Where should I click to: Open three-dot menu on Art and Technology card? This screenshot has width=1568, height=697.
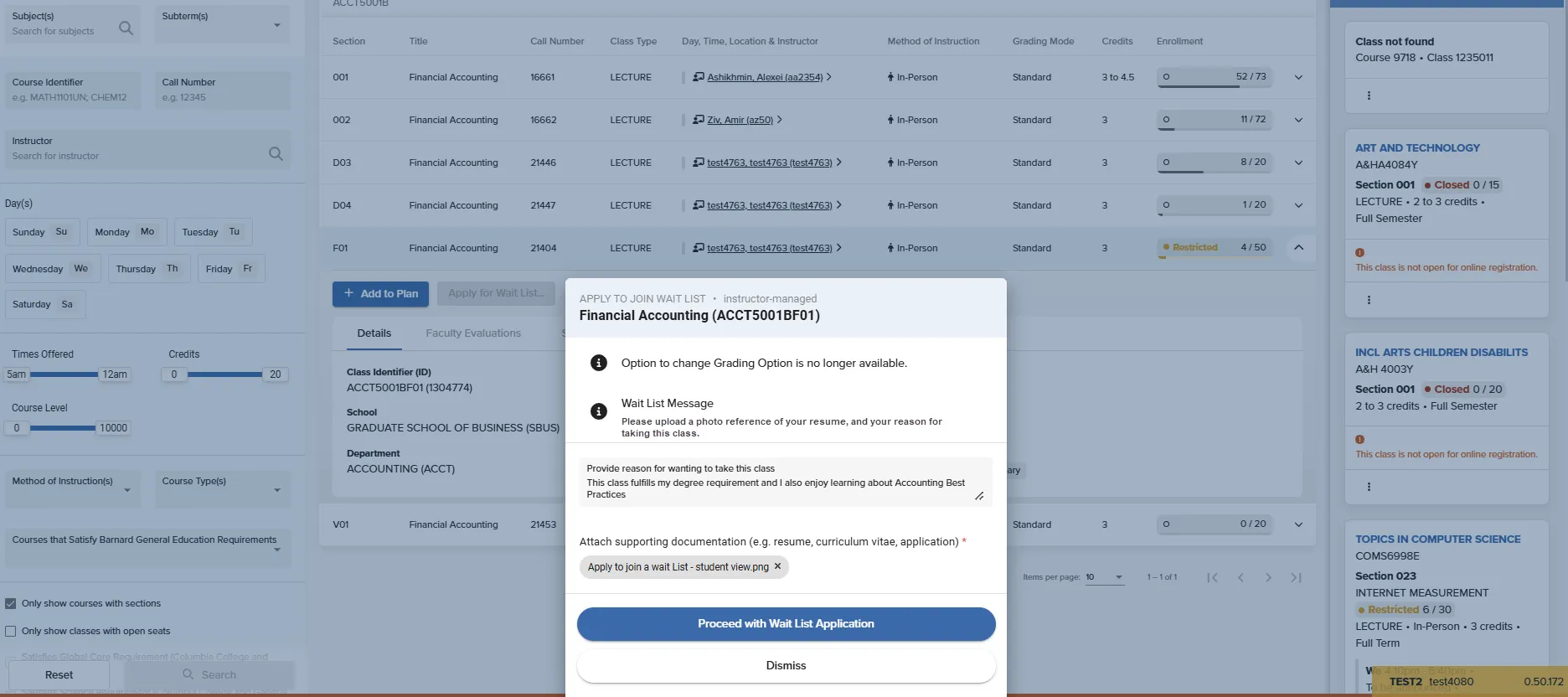1369,300
